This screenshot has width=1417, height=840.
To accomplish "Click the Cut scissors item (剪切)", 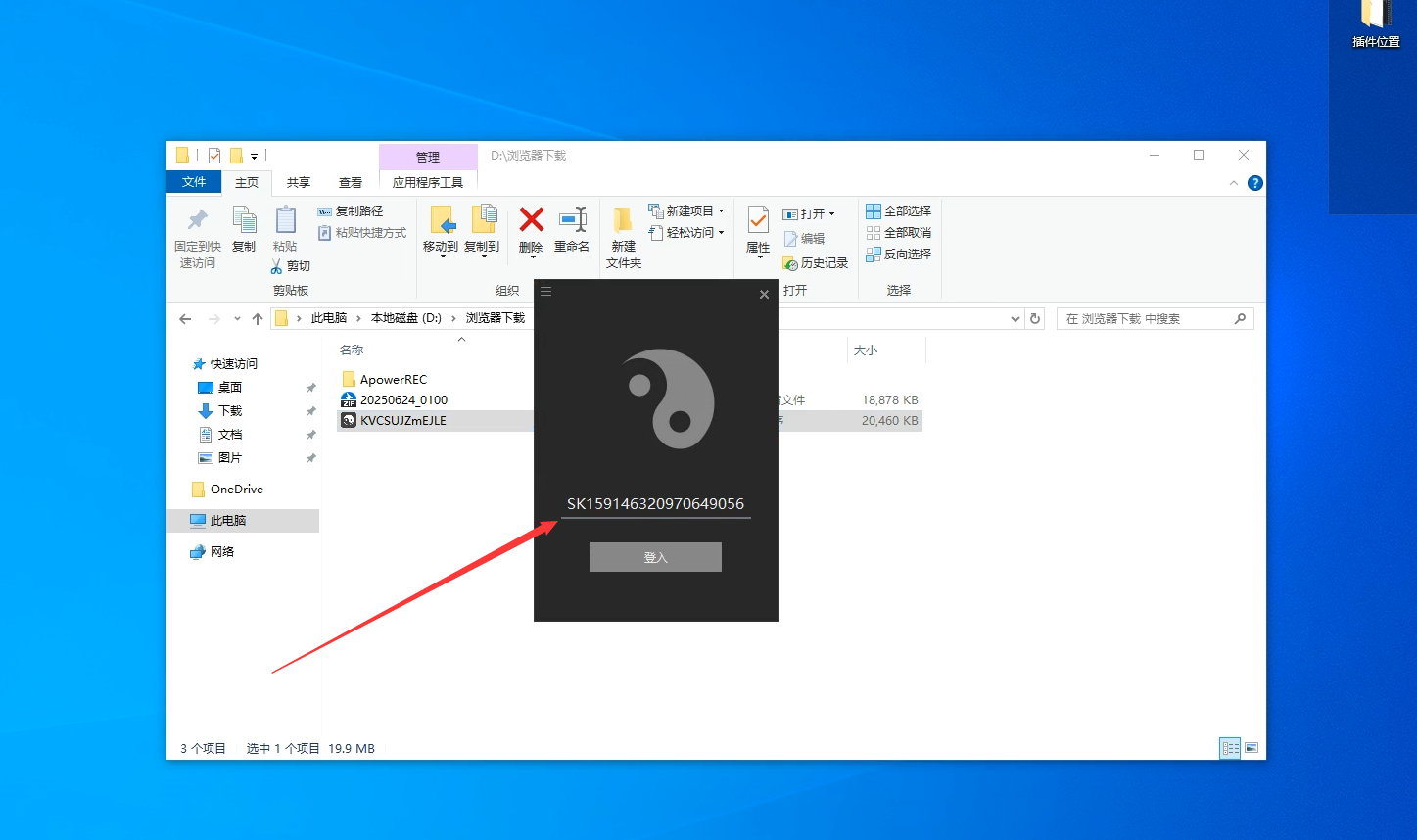I will [291, 266].
